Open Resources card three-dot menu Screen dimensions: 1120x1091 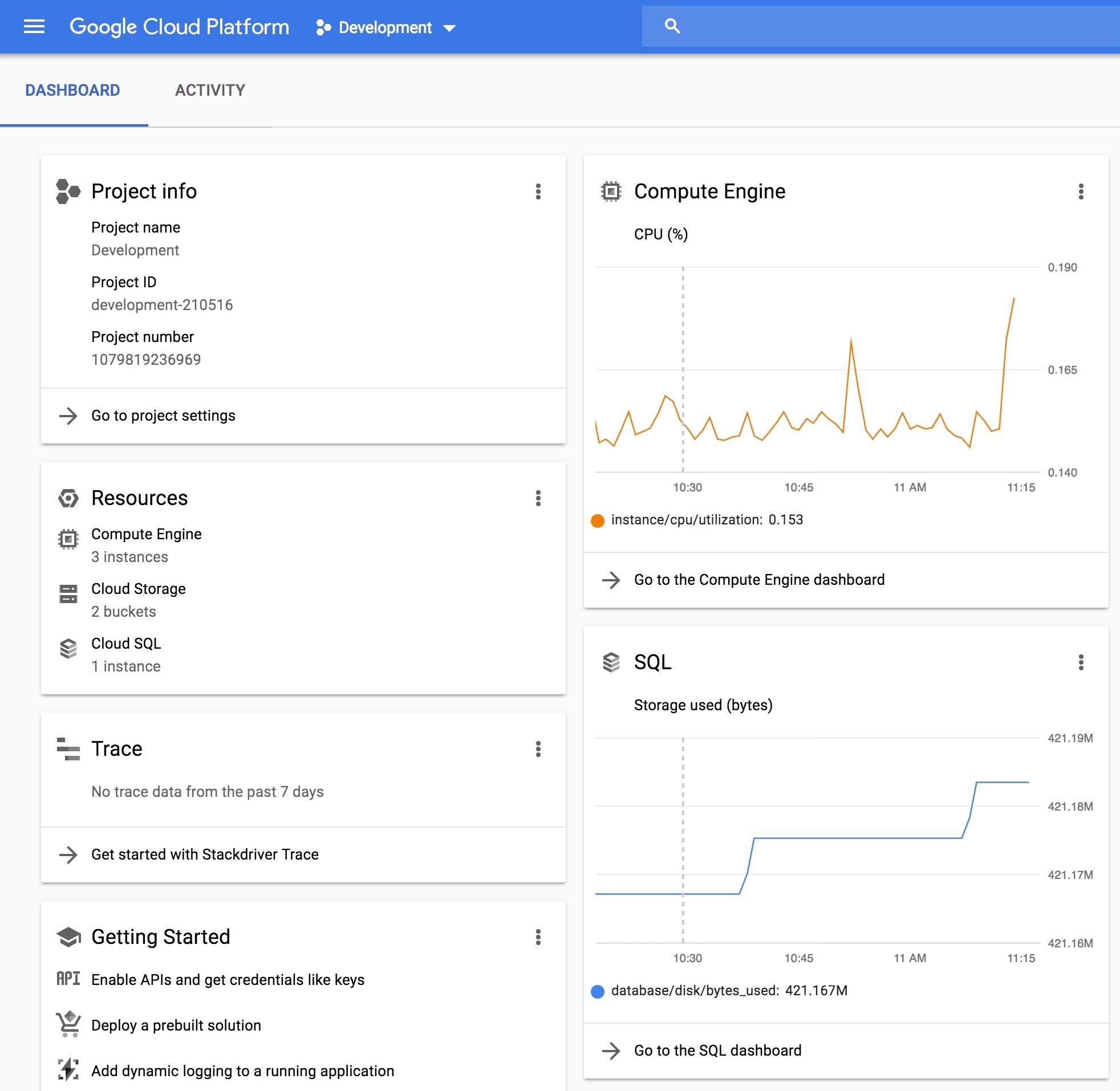coord(538,498)
